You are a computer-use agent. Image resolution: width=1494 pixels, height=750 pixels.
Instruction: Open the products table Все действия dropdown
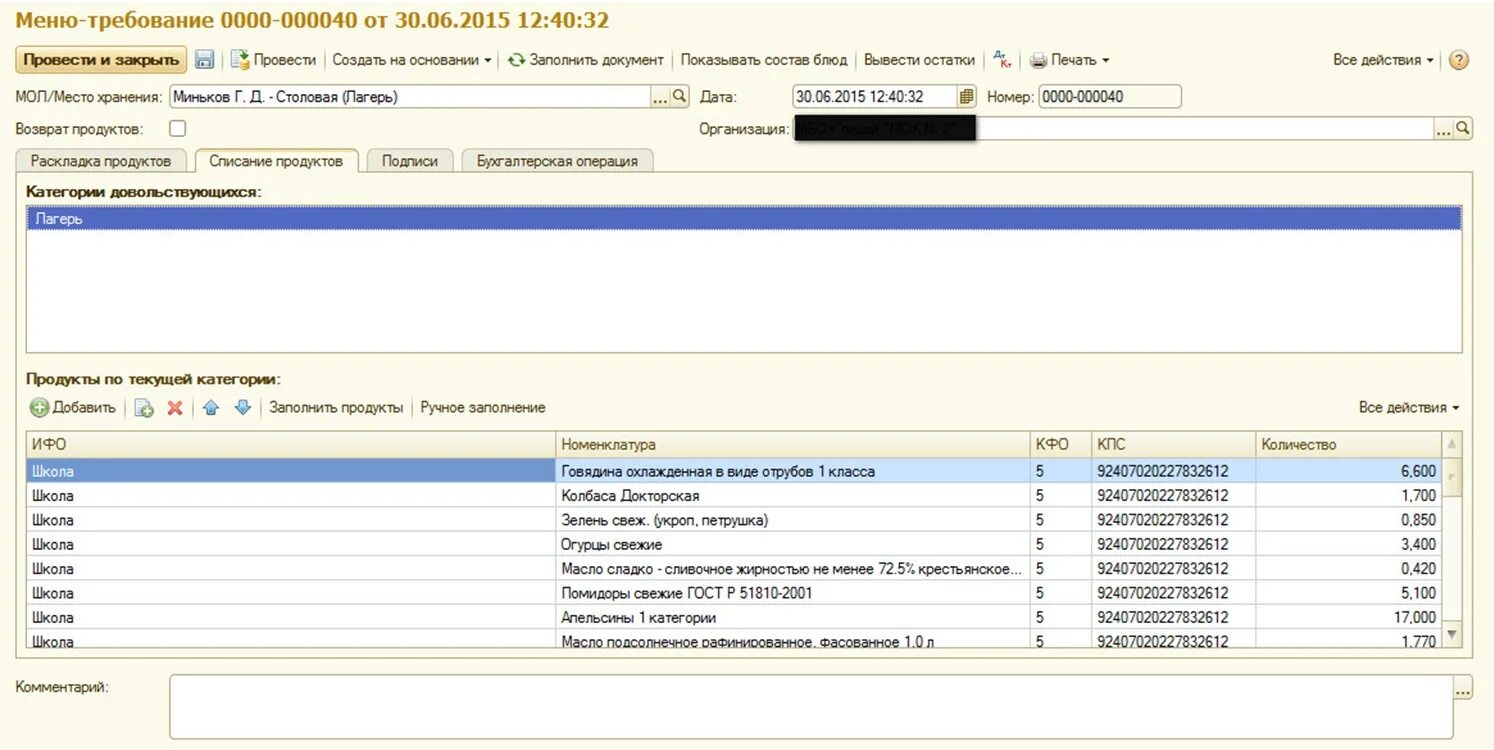1409,408
